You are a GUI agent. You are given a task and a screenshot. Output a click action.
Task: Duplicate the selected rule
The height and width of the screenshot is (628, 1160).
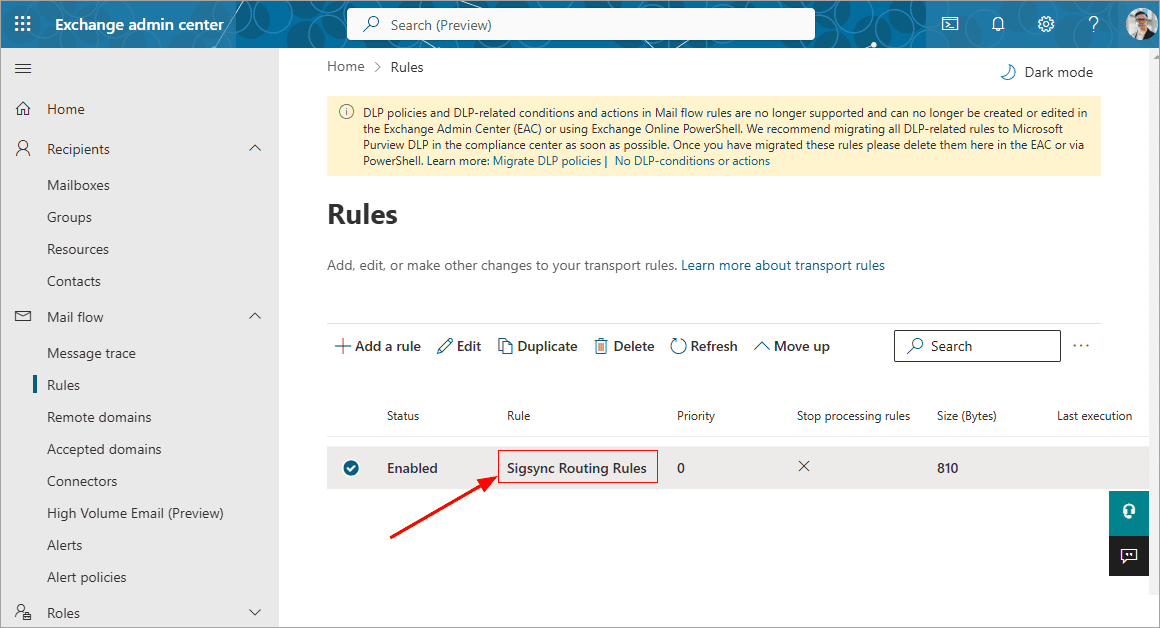537,346
